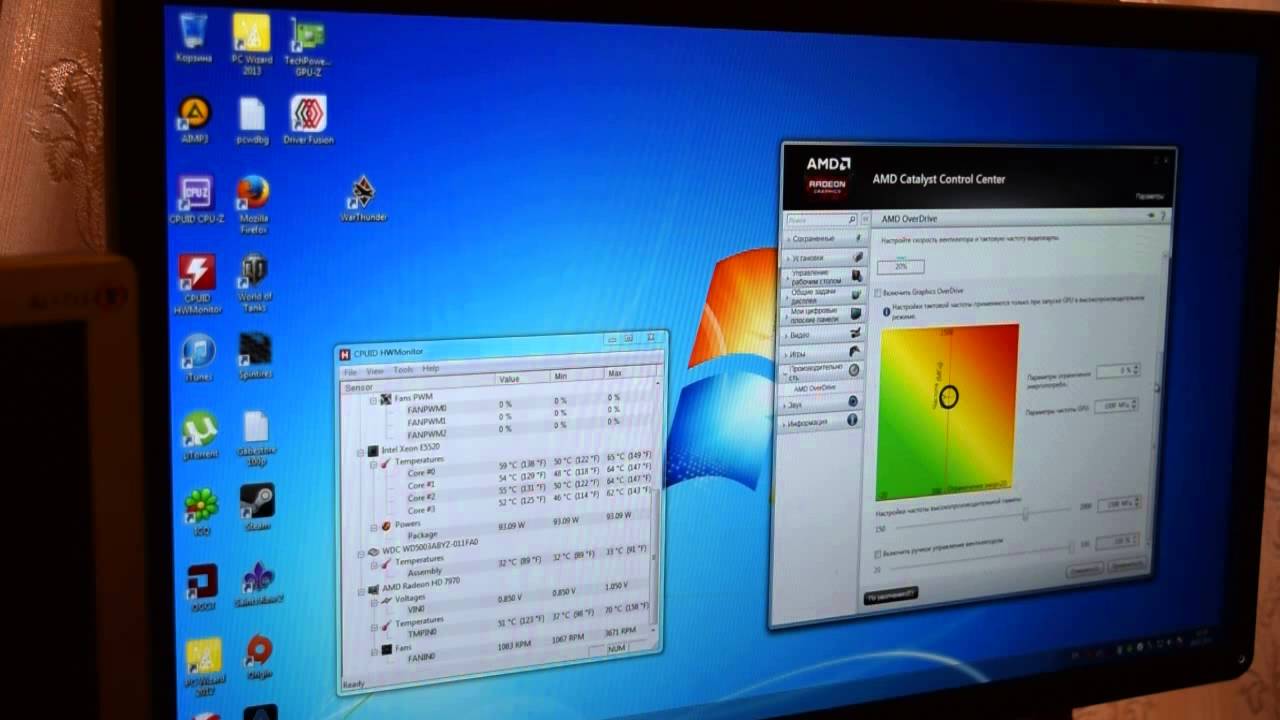Open the CPUID HWMonitor desktop shortcut

click(198, 284)
